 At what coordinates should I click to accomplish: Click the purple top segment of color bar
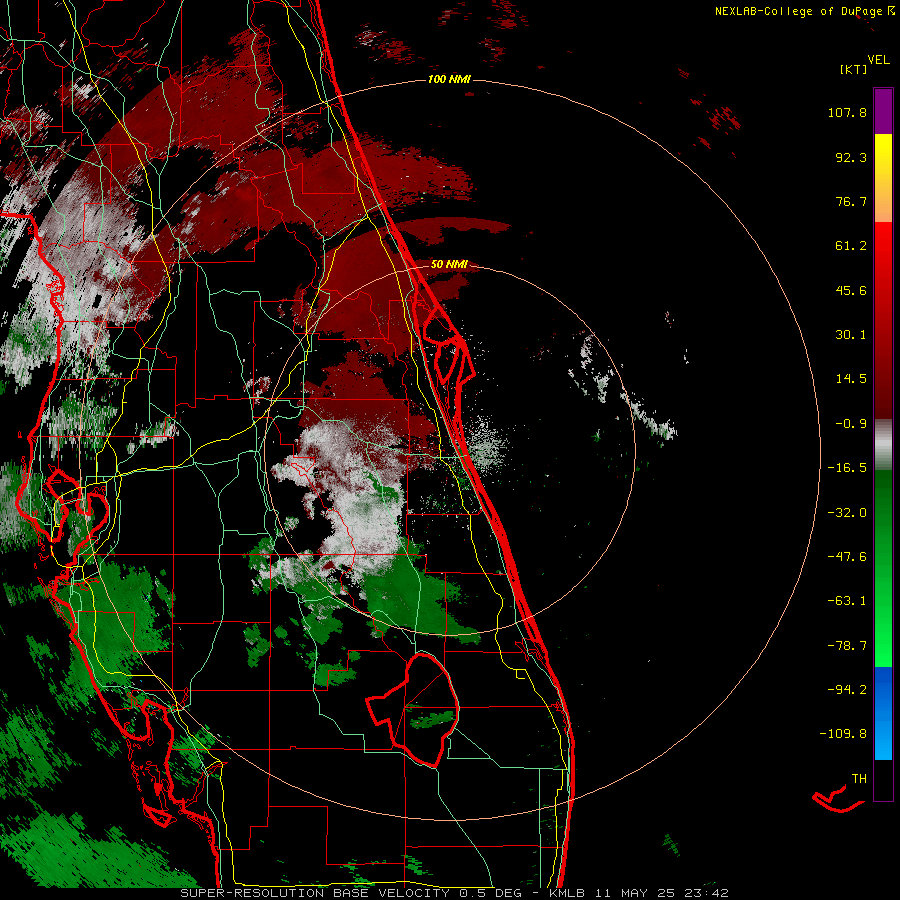click(x=883, y=111)
